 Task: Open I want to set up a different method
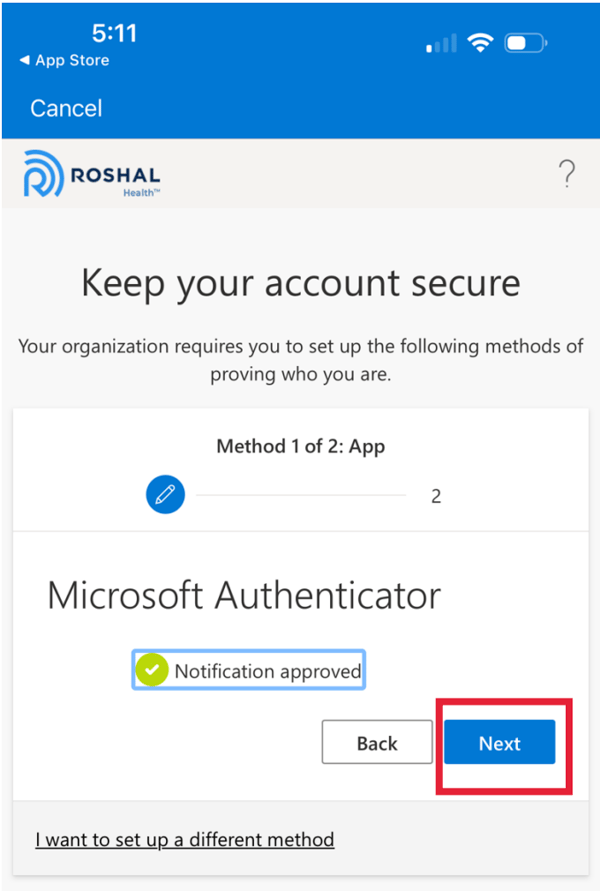coord(184,839)
